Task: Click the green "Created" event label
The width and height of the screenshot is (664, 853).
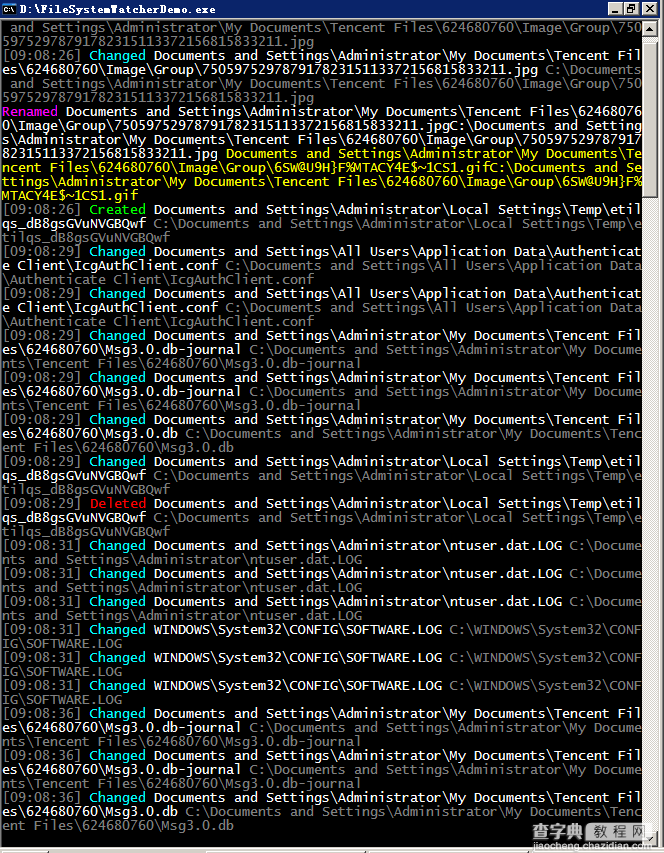Action: [117, 209]
